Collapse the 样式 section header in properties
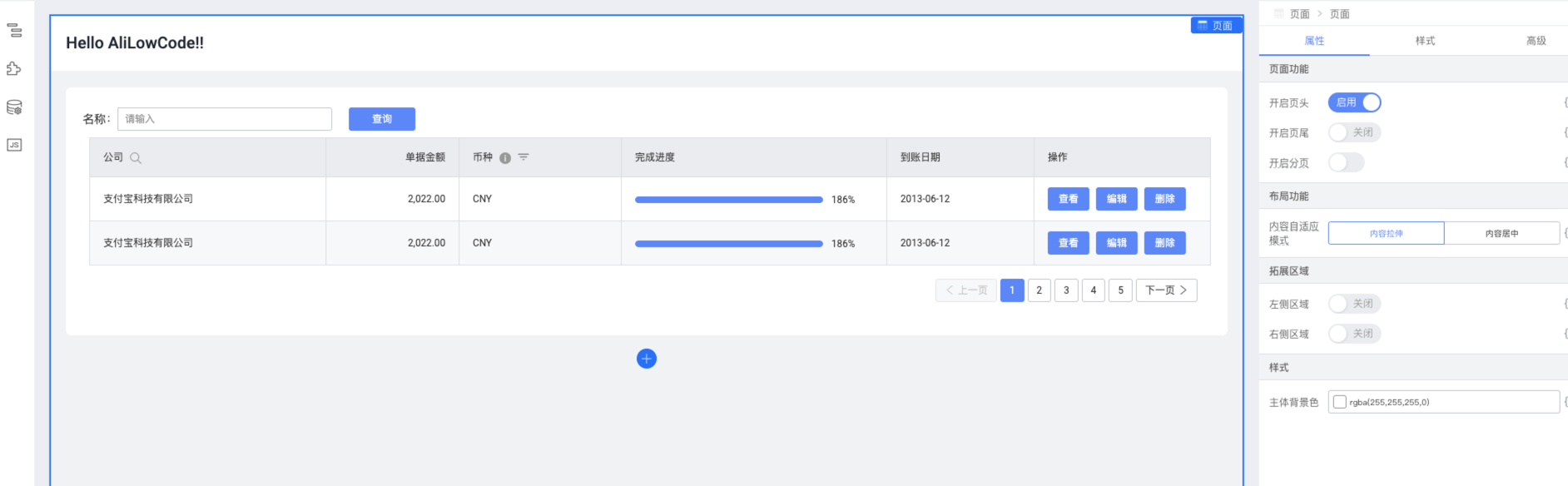Viewport: 1568px width, 486px height. click(1413, 368)
